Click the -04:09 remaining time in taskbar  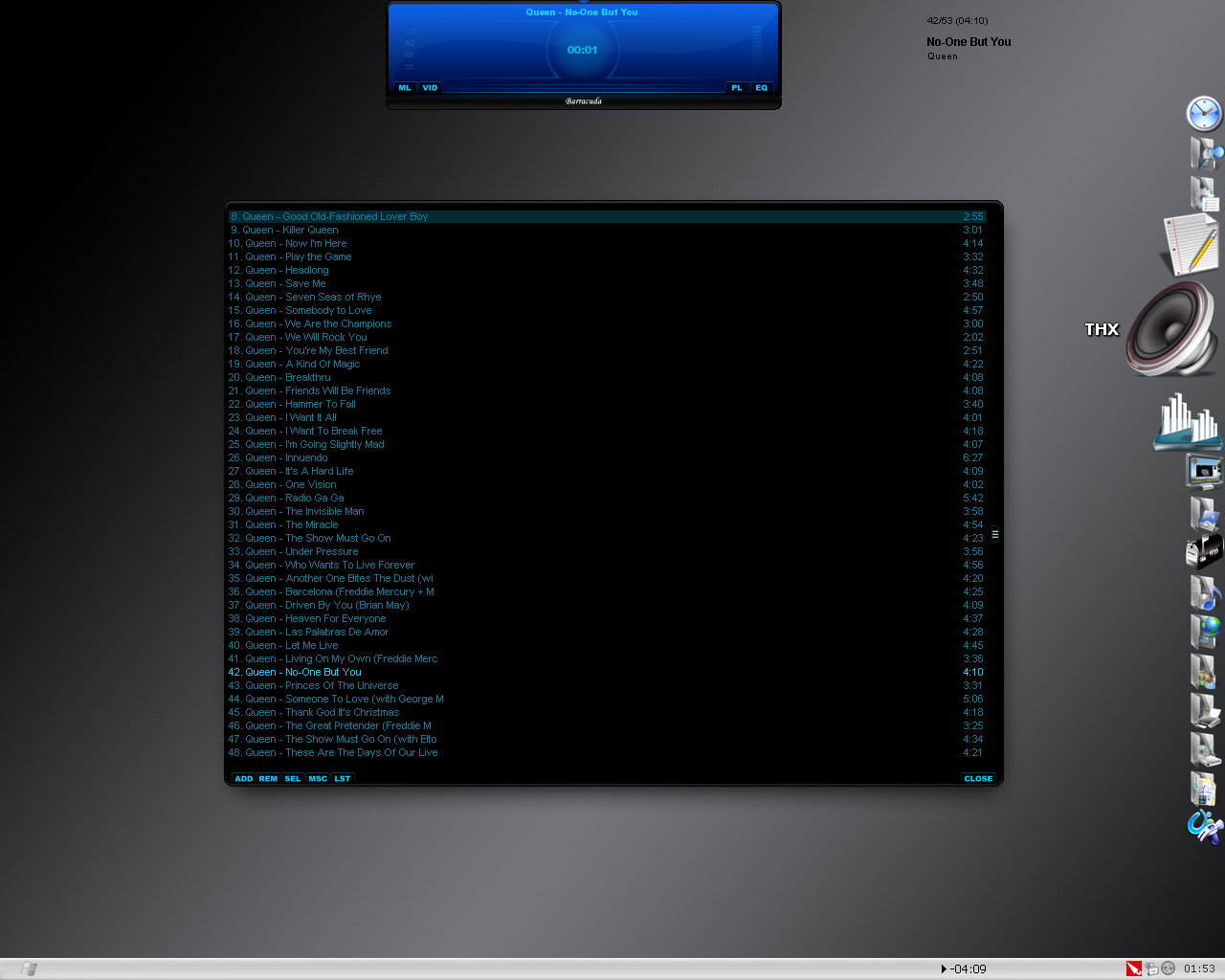pos(969,969)
